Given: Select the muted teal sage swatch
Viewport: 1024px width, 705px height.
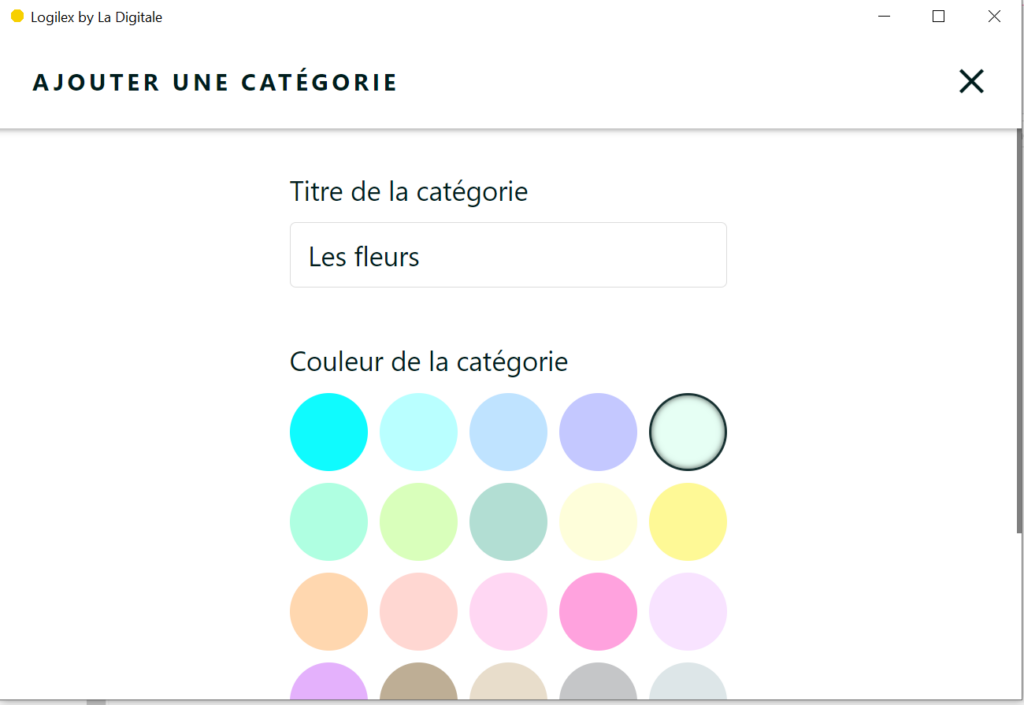Looking at the screenshot, I should [x=508, y=522].
